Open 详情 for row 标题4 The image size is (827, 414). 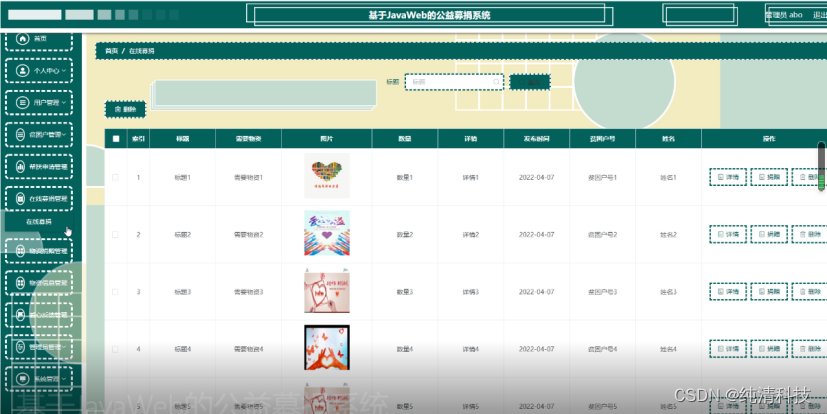click(x=728, y=349)
